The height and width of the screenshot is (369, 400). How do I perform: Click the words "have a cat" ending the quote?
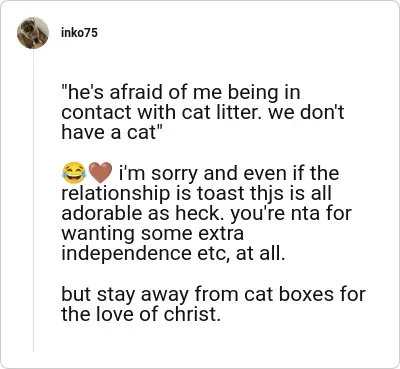click(x=109, y=133)
